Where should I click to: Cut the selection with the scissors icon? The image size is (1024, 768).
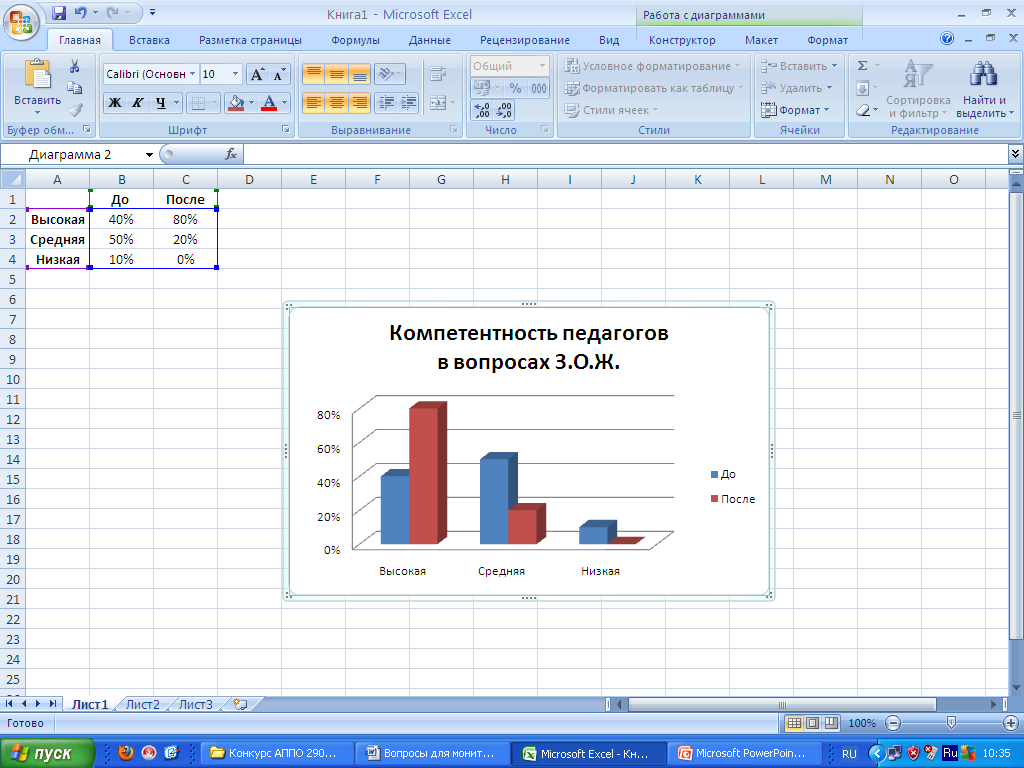74,66
